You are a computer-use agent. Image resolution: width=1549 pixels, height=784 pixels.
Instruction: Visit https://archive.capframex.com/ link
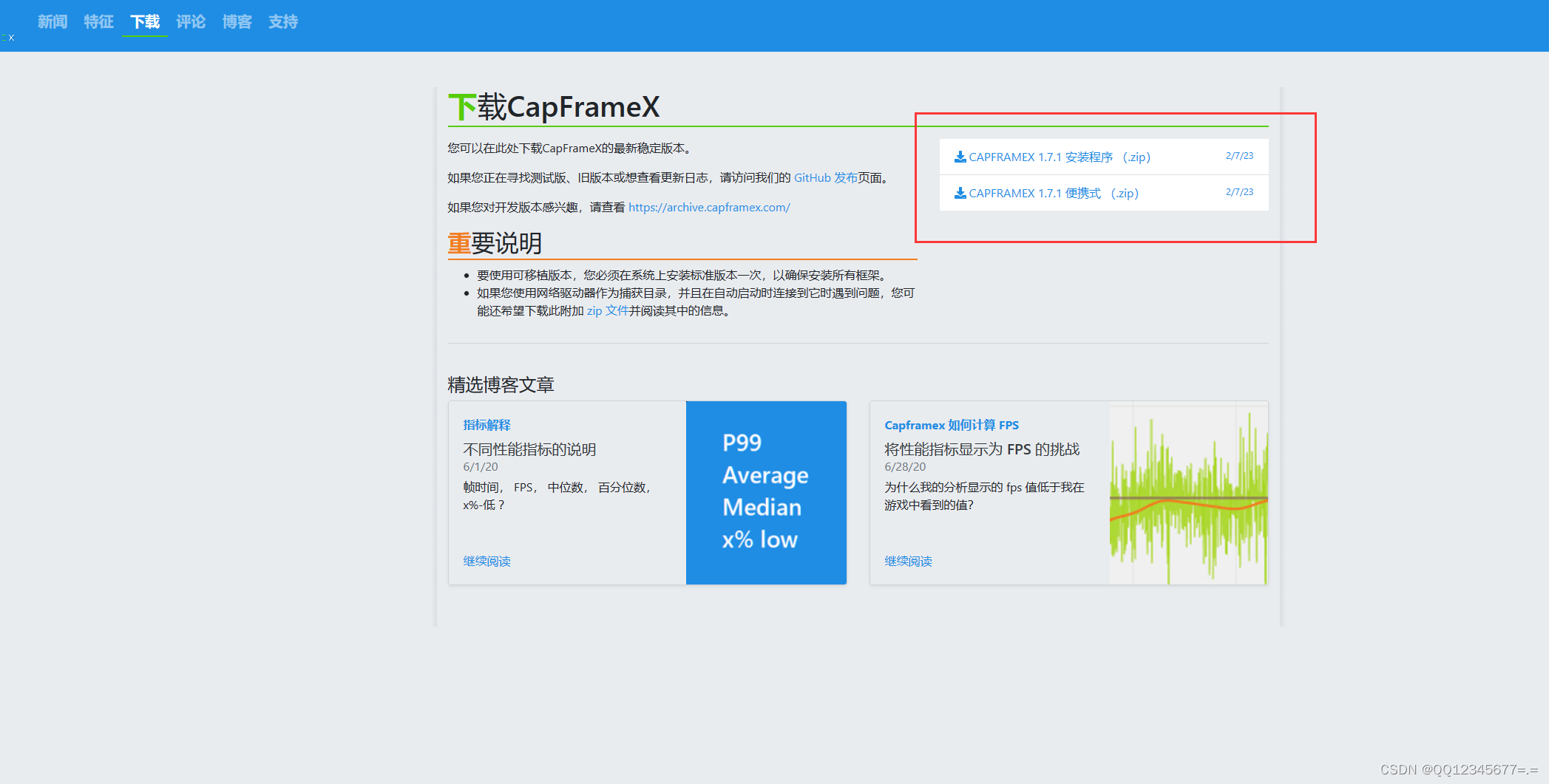tap(709, 208)
